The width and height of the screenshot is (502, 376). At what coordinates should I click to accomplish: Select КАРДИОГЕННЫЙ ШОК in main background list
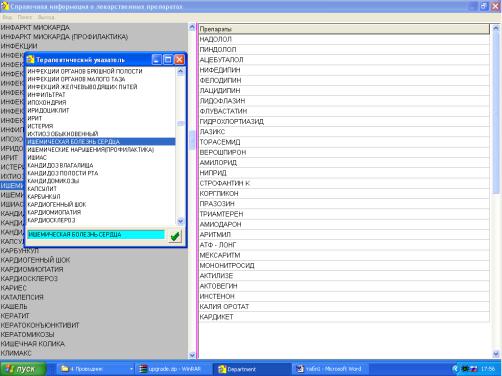94,260
